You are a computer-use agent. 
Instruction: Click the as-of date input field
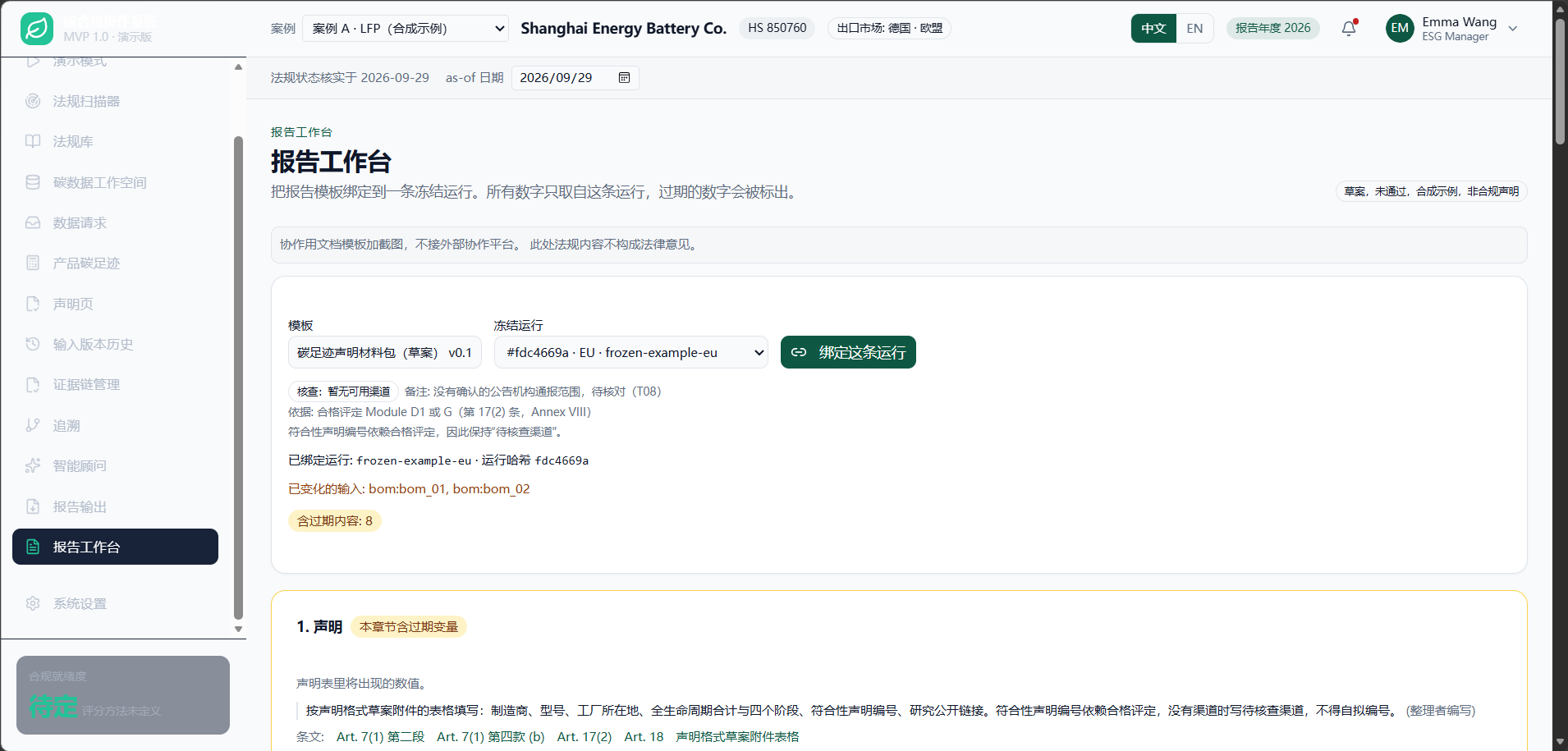pos(575,78)
